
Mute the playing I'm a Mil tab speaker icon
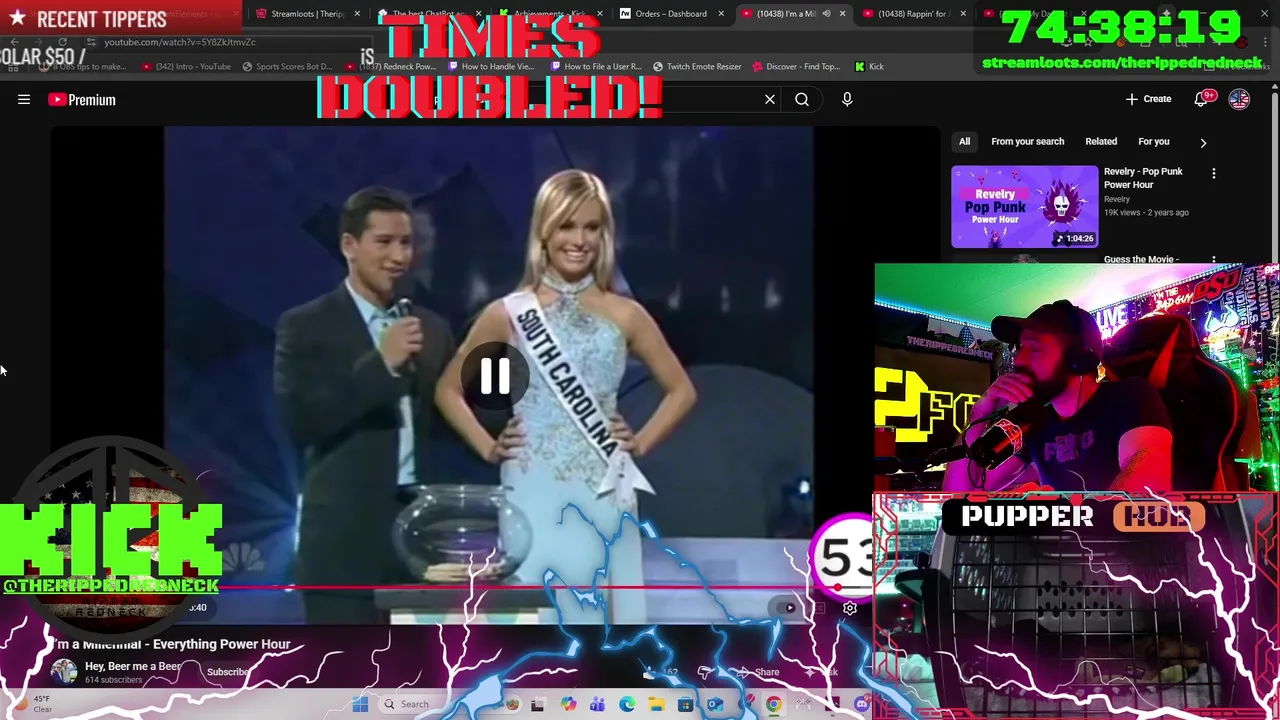tap(826, 14)
